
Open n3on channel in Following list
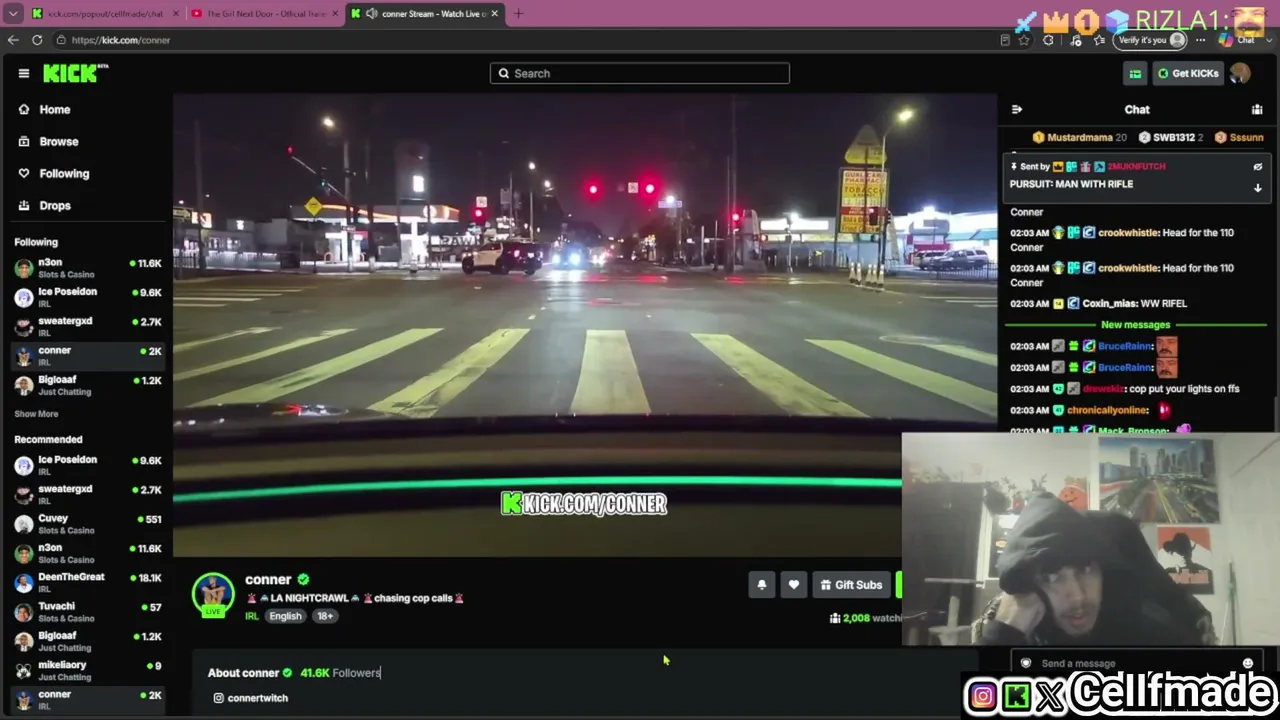point(88,268)
